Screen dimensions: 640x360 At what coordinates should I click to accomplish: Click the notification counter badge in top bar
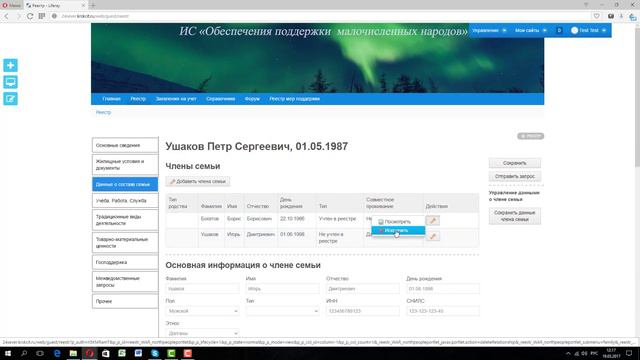[x=559, y=30]
